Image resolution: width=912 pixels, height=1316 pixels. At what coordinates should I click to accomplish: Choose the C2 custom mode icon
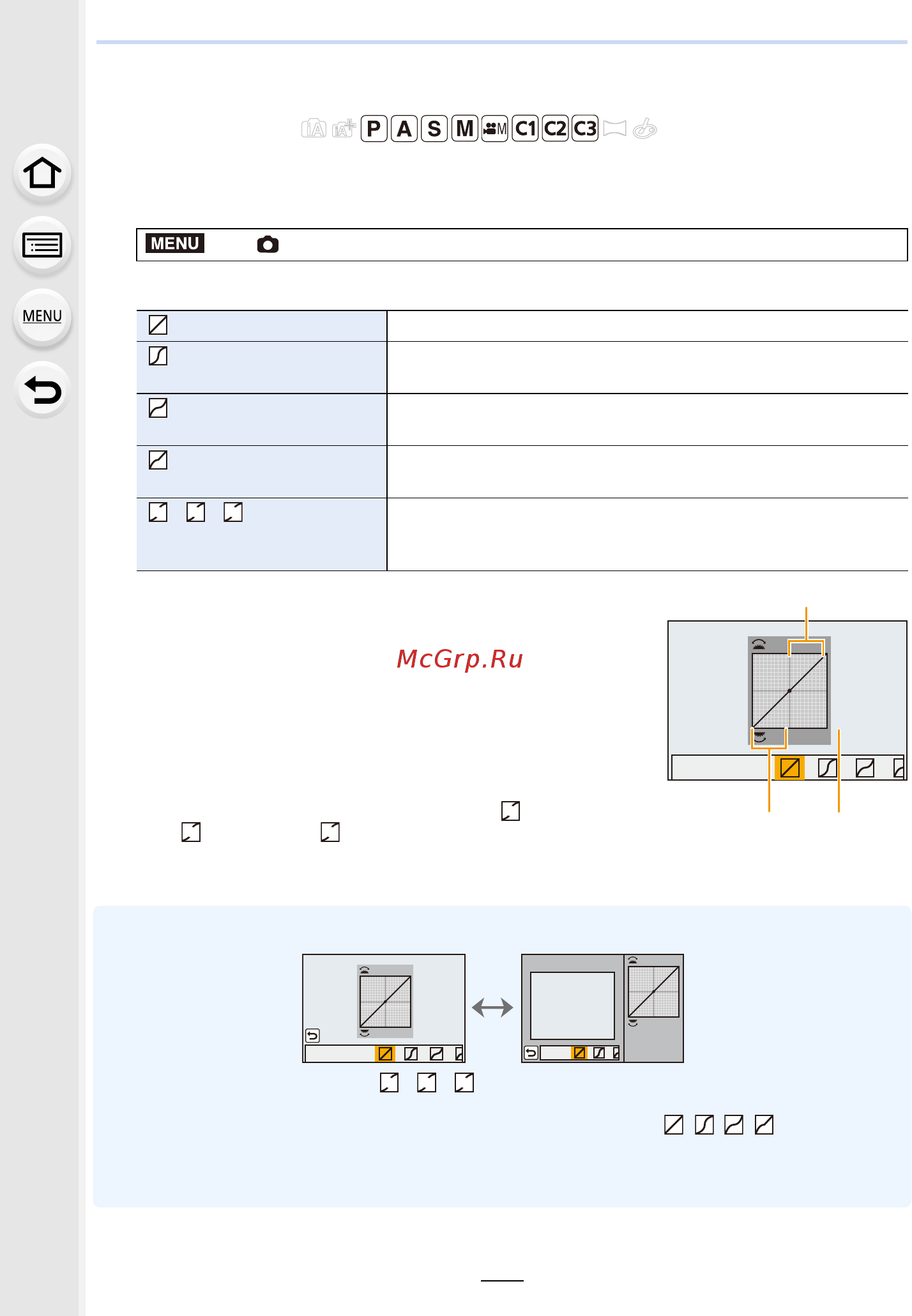point(556,129)
